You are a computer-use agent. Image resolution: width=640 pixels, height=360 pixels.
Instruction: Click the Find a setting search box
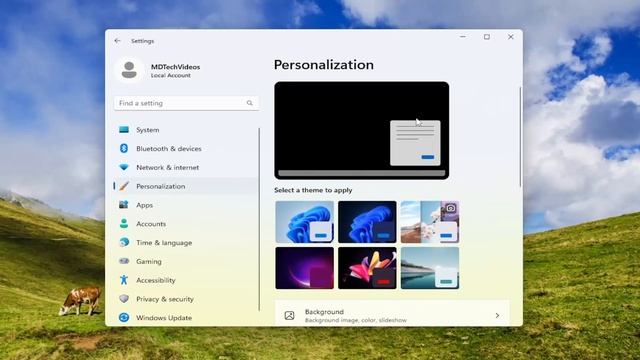[x=186, y=103]
